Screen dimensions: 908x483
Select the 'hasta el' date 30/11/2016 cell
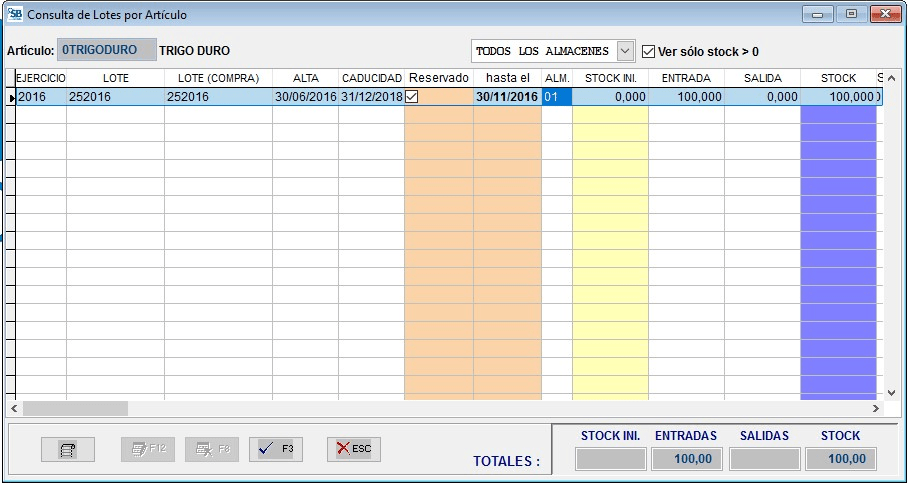tap(507, 97)
